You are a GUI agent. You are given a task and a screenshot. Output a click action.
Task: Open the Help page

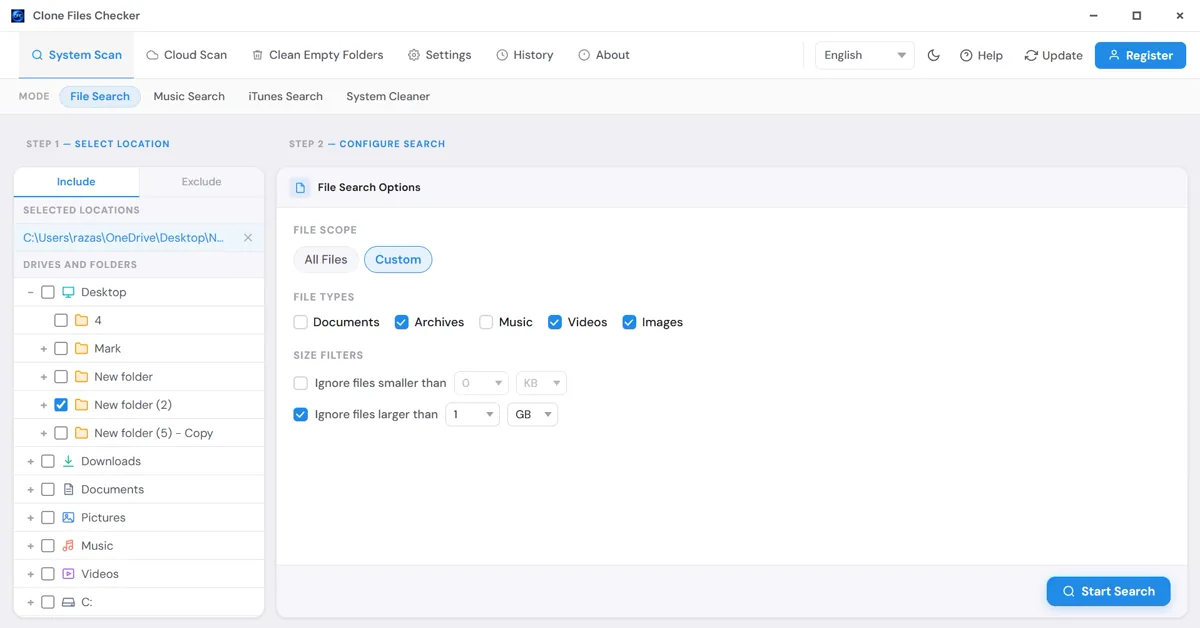tap(981, 55)
